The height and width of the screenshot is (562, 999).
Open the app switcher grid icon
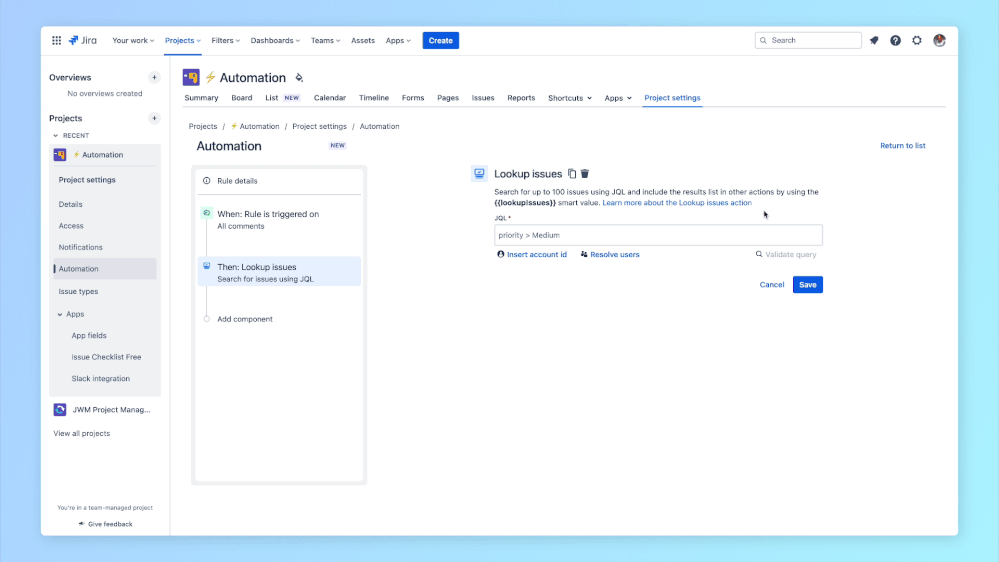click(x=56, y=40)
